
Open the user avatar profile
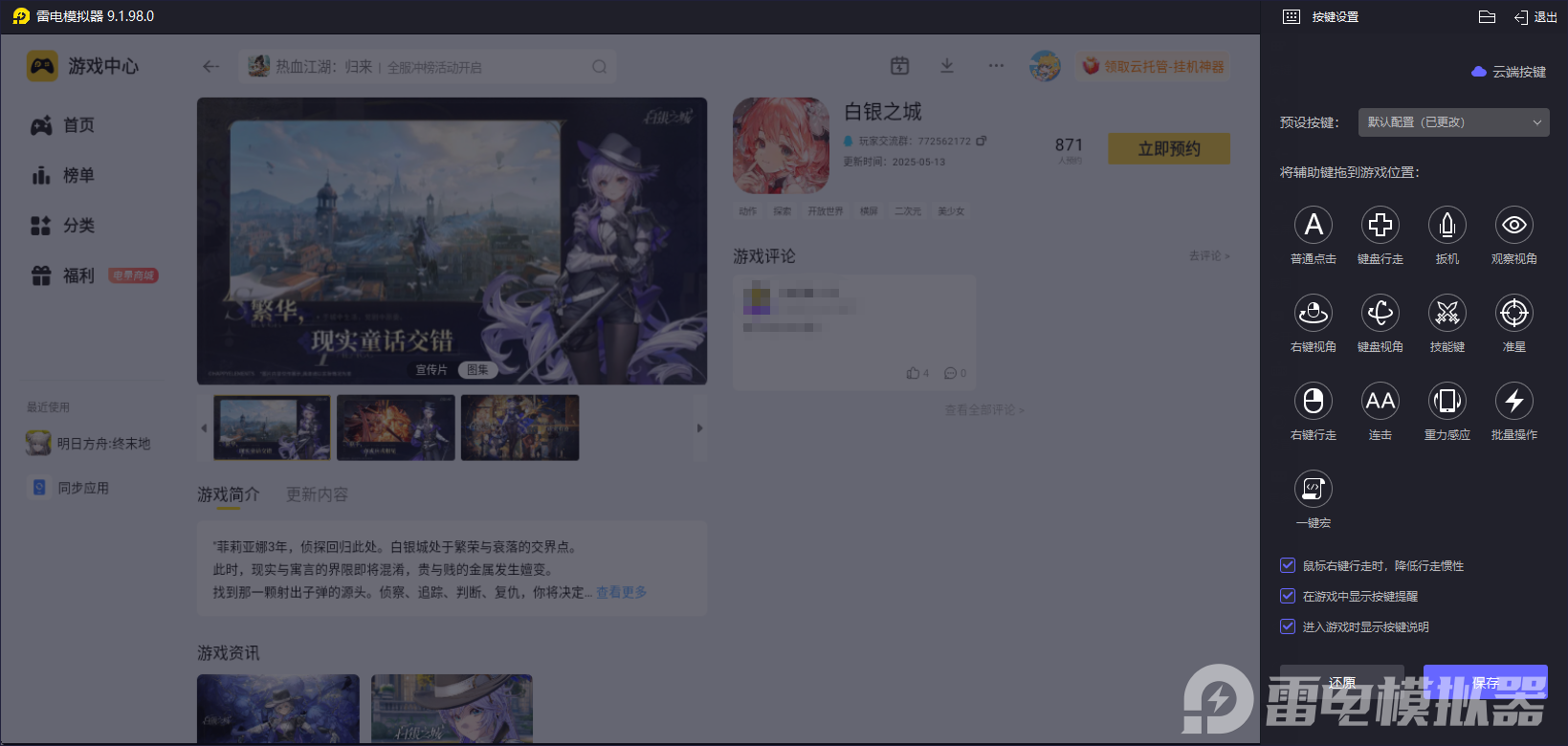tap(1045, 66)
